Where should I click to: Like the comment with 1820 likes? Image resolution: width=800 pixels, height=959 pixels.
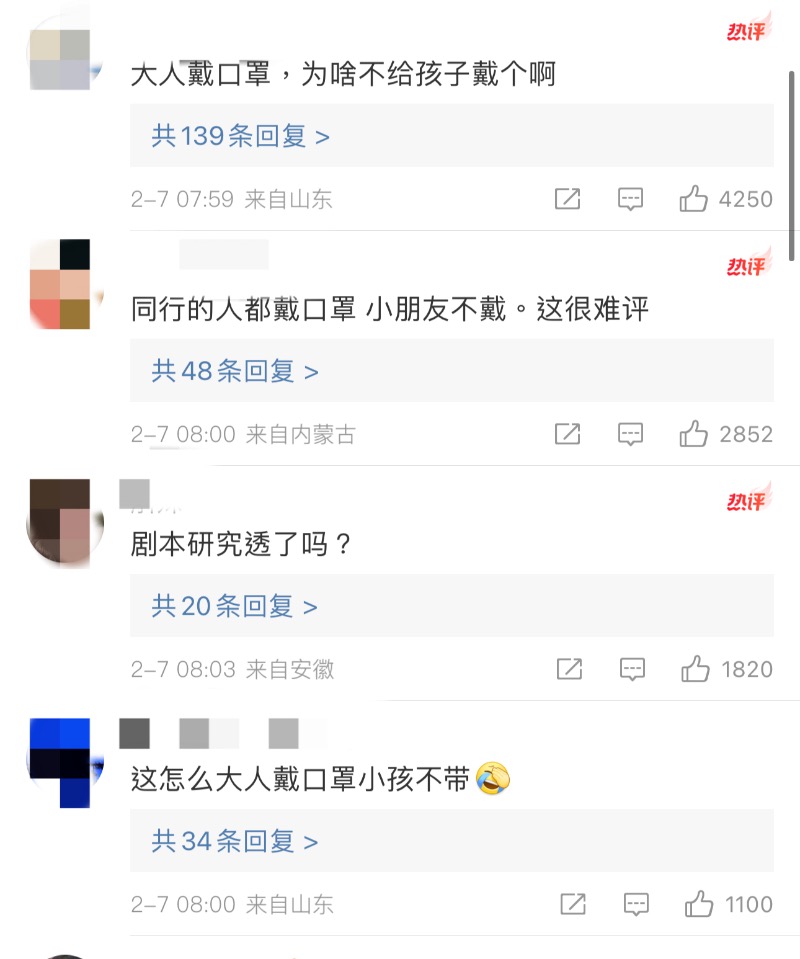[695, 668]
